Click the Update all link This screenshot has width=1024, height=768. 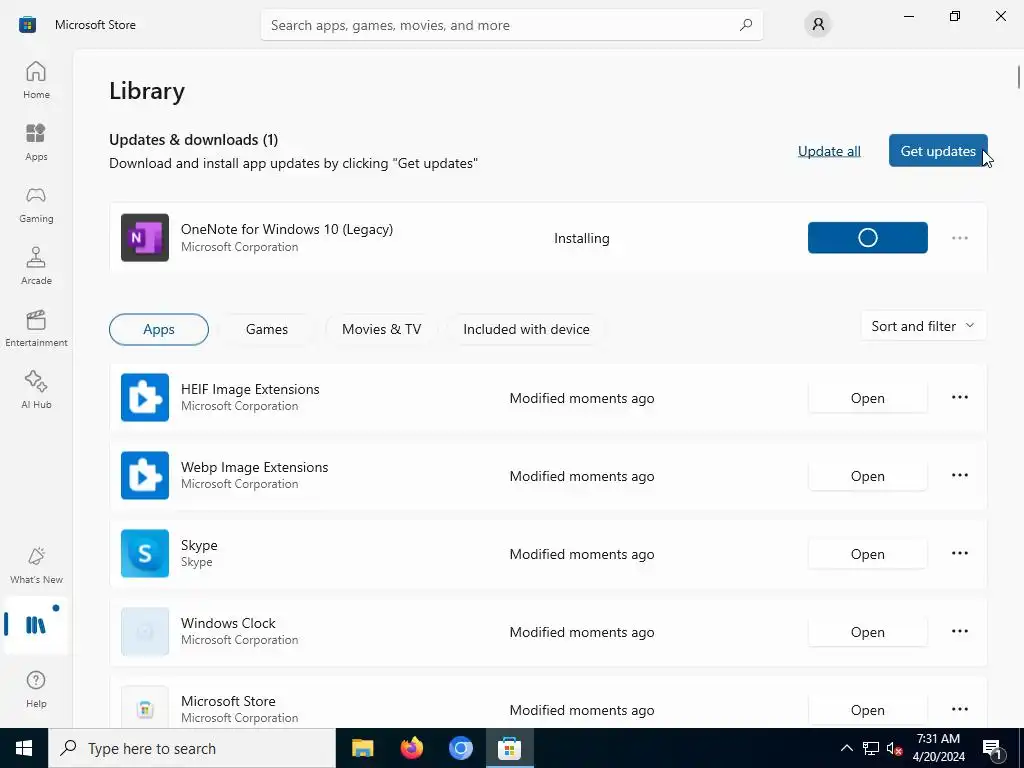(x=829, y=151)
